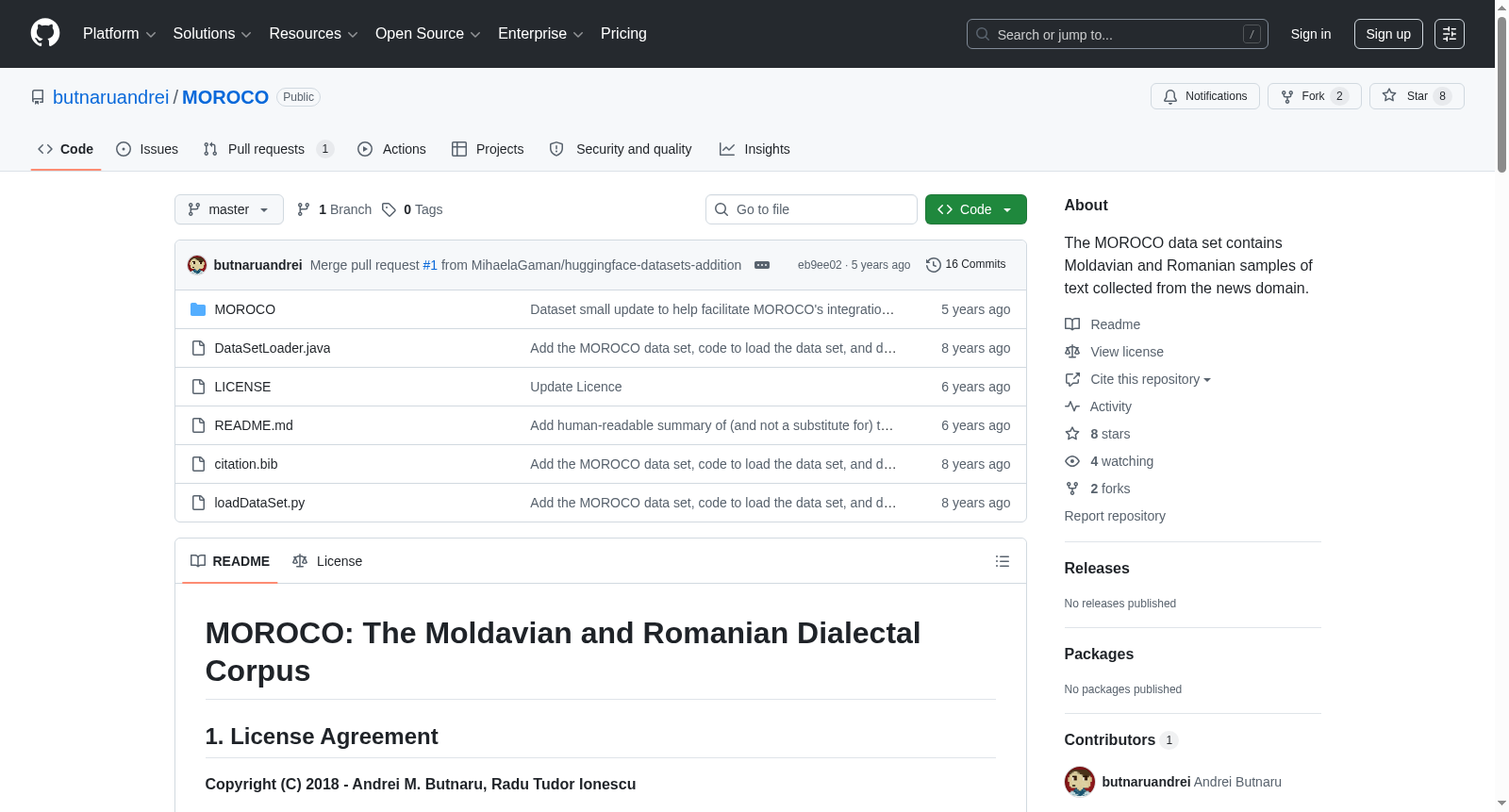The width and height of the screenshot is (1509, 812).
Task: Click Report repository link
Action: point(1115,516)
